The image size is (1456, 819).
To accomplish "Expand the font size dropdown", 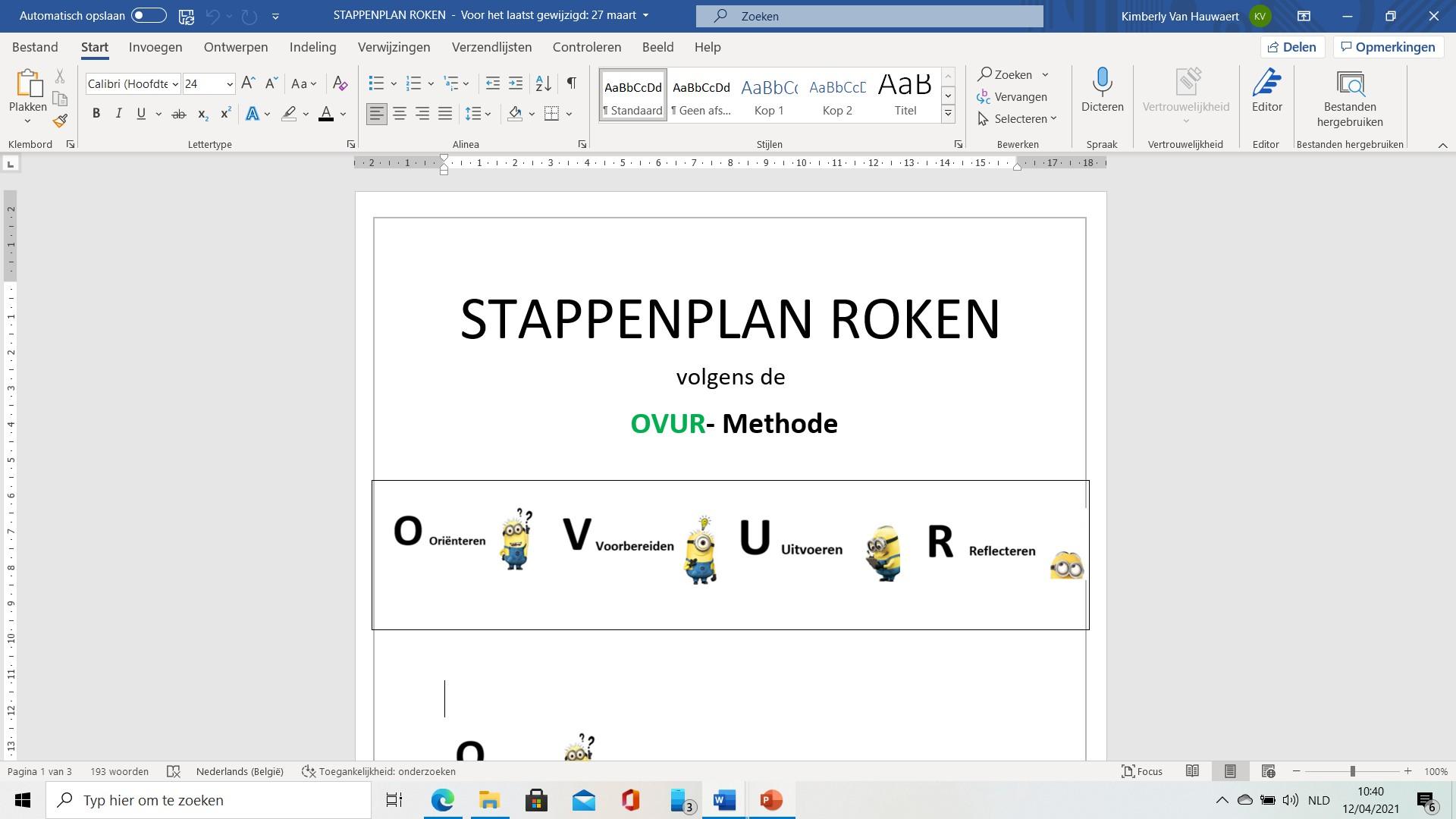I will (229, 83).
